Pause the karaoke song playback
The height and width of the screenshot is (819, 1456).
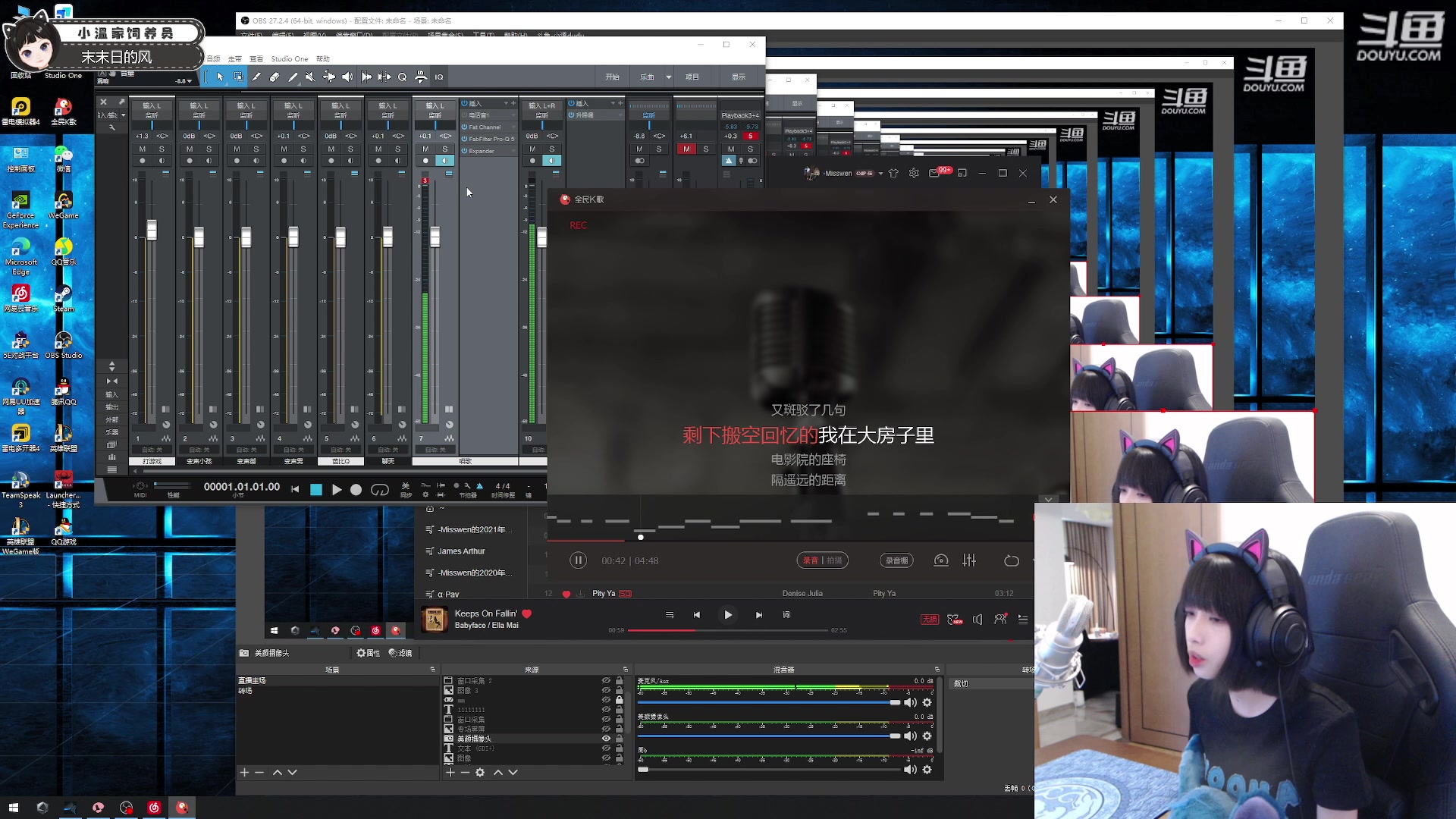[578, 560]
